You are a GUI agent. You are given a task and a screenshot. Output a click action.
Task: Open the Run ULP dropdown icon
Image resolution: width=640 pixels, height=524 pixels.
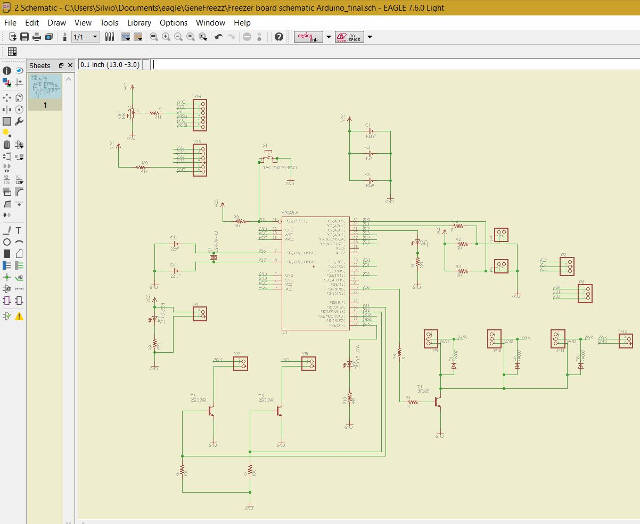[x=138, y=37]
